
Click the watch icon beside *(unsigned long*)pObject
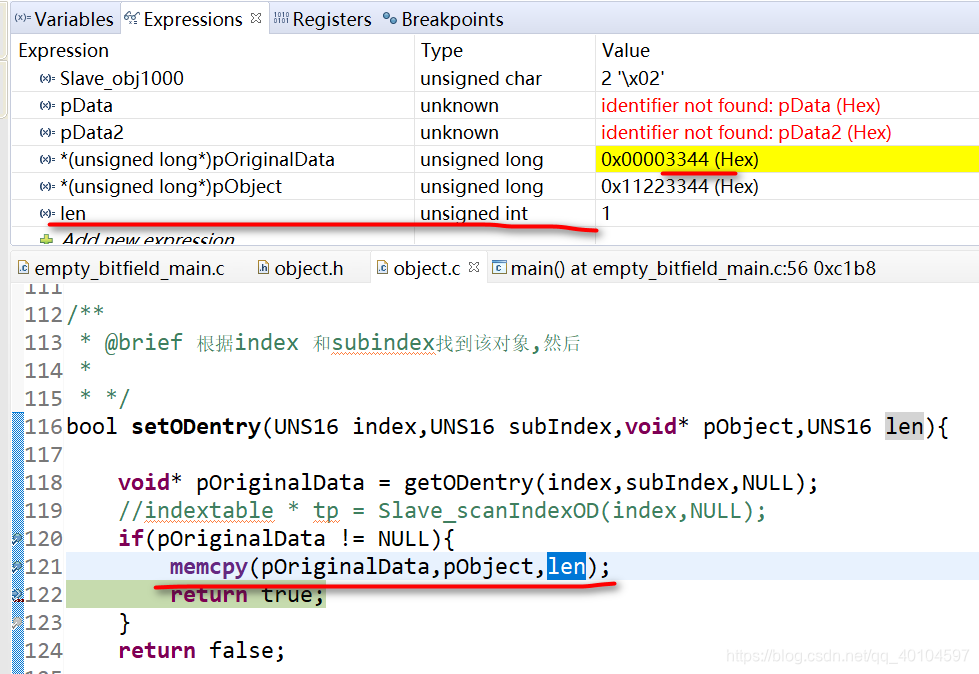point(47,187)
